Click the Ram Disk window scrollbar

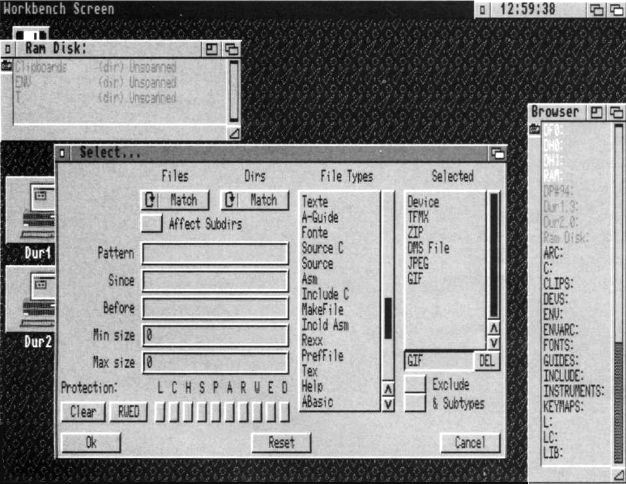coord(234,92)
